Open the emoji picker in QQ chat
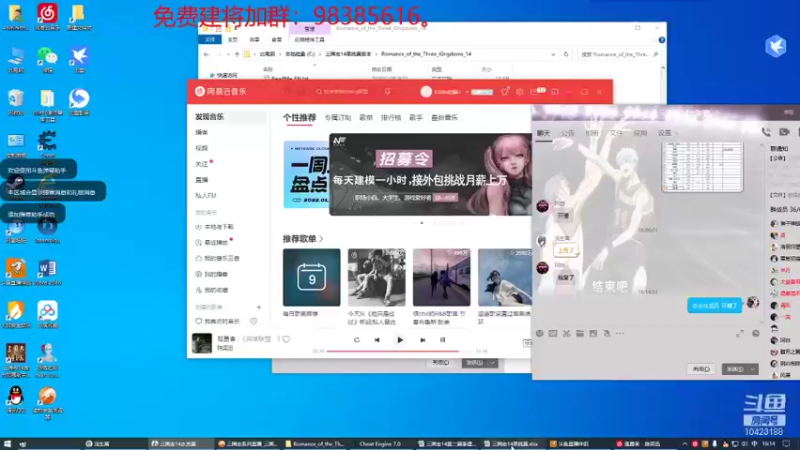This screenshot has height=450, width=800. tap(539, 334)
